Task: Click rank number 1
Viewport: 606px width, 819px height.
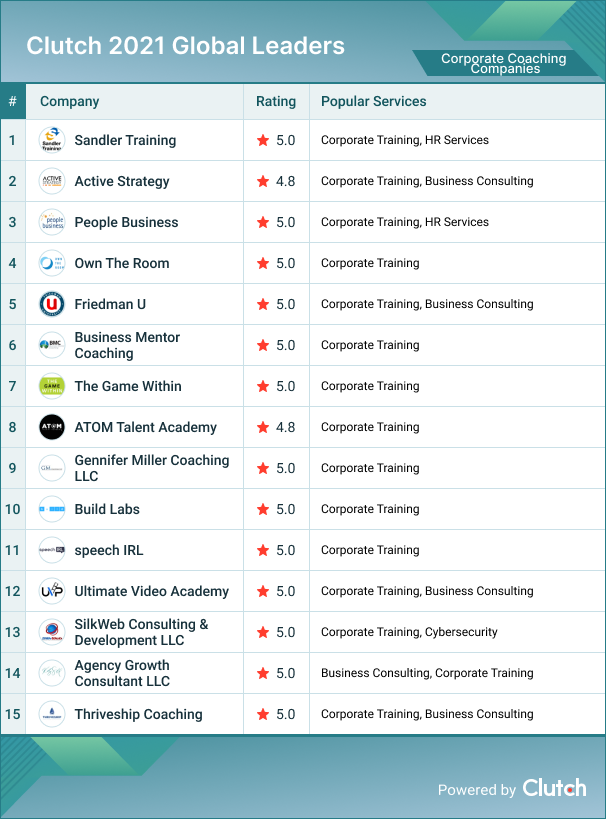Action: click(x=12, y=140)
